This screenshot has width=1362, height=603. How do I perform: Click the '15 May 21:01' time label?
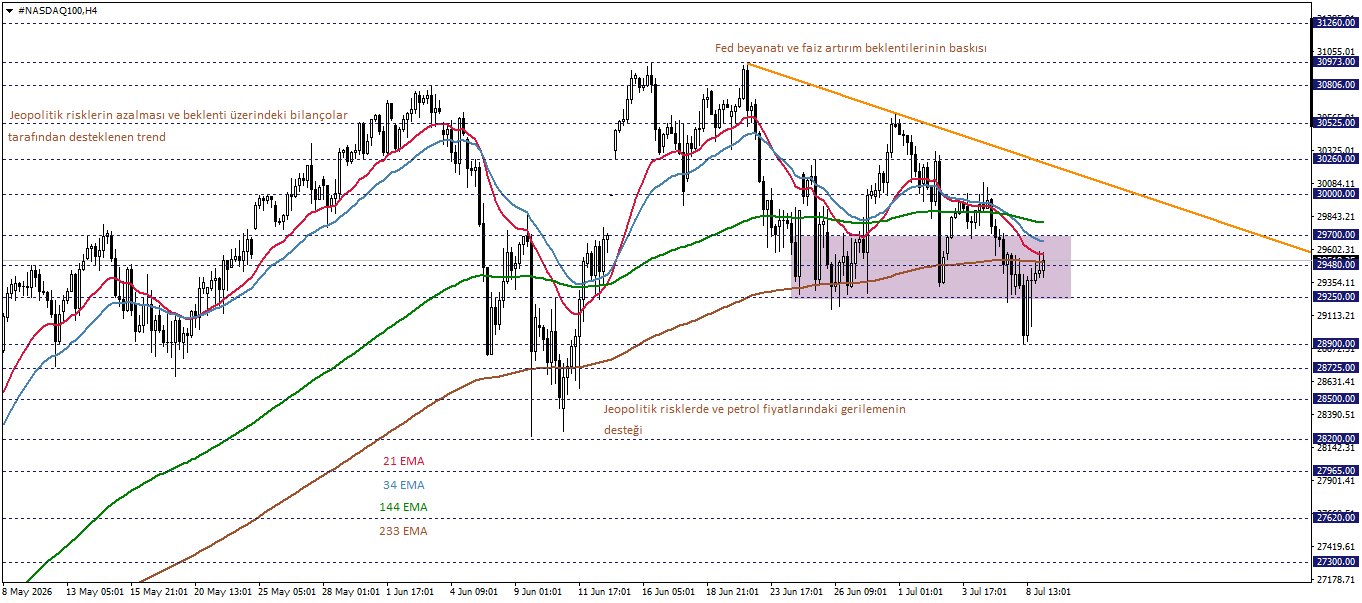click(x=158, y=591)
